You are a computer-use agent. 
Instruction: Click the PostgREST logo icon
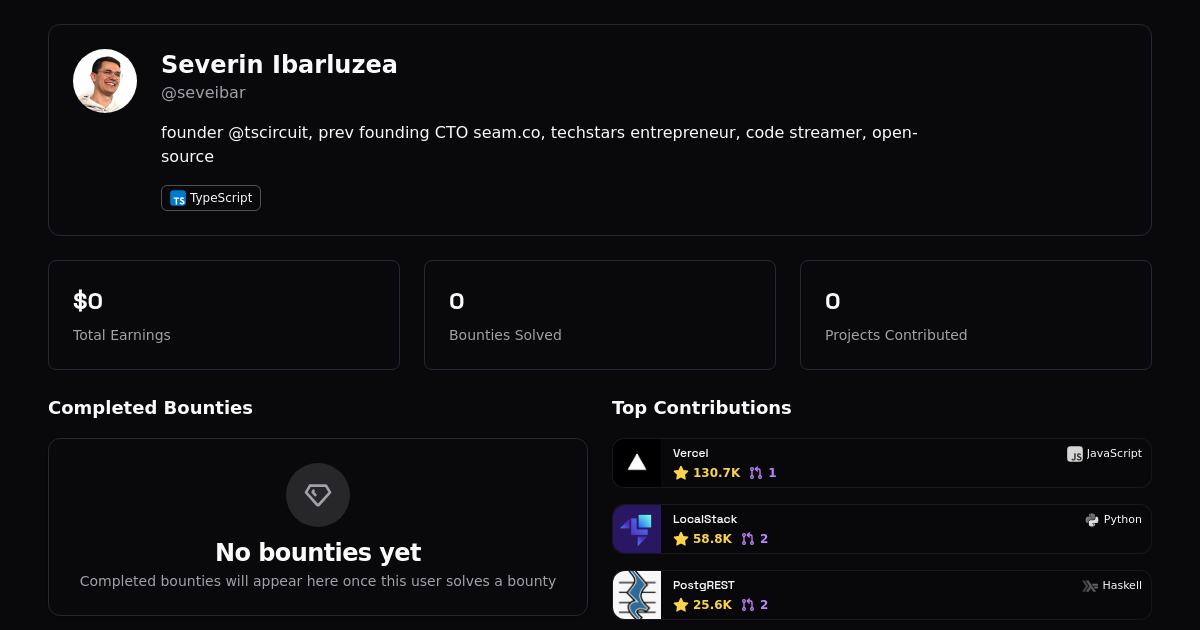click(x=637, y=595)
